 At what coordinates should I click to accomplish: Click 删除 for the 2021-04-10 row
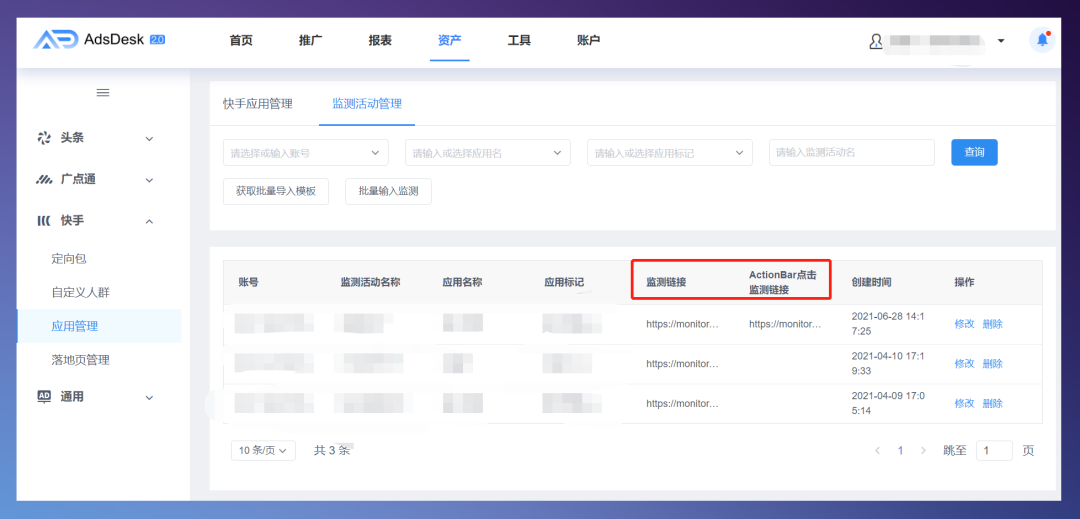click(x=993, y=364)
